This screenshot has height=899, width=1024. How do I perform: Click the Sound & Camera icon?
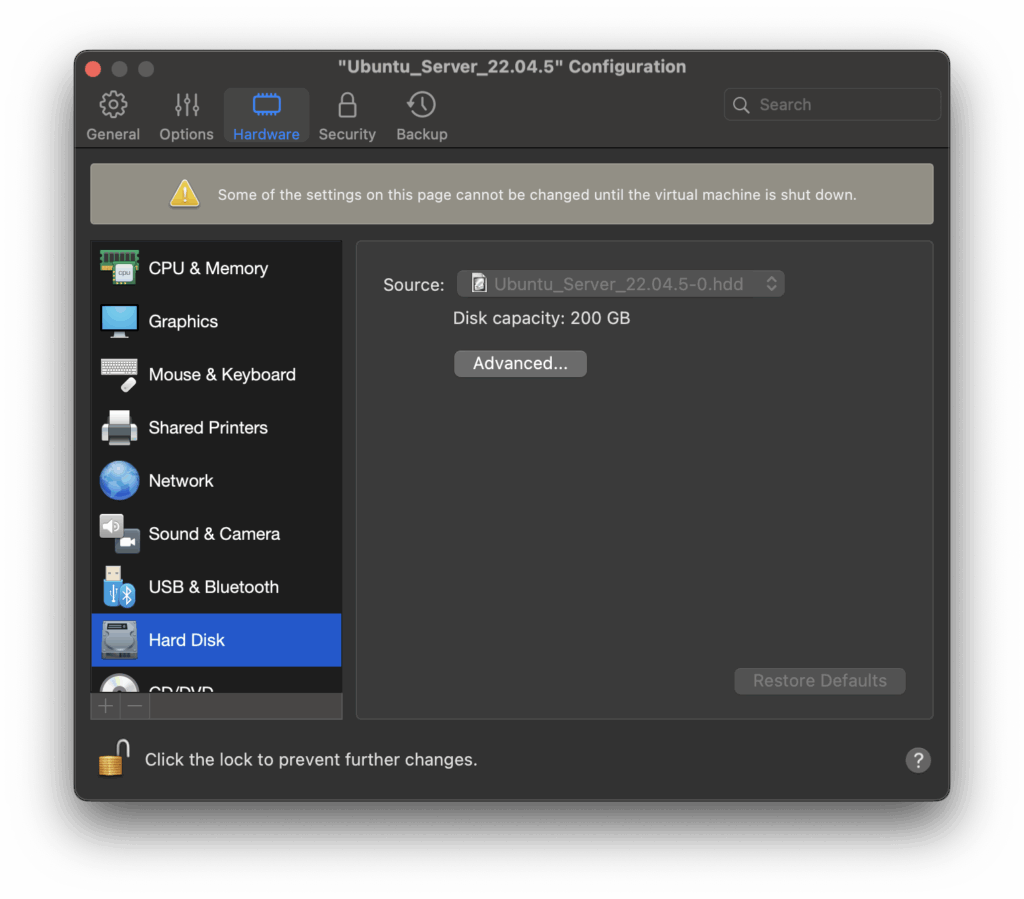pyautogui.click(x=120, y=533)
